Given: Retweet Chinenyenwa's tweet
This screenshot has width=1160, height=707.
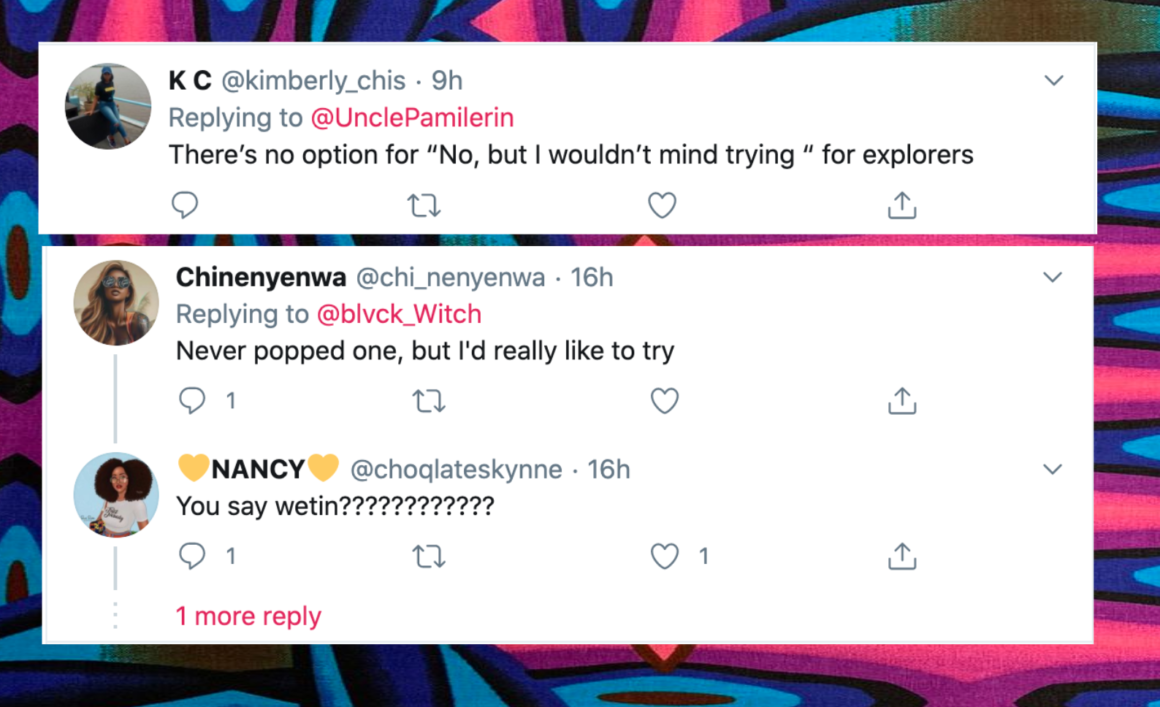Looking at the screenshot, I should point(429,402).
